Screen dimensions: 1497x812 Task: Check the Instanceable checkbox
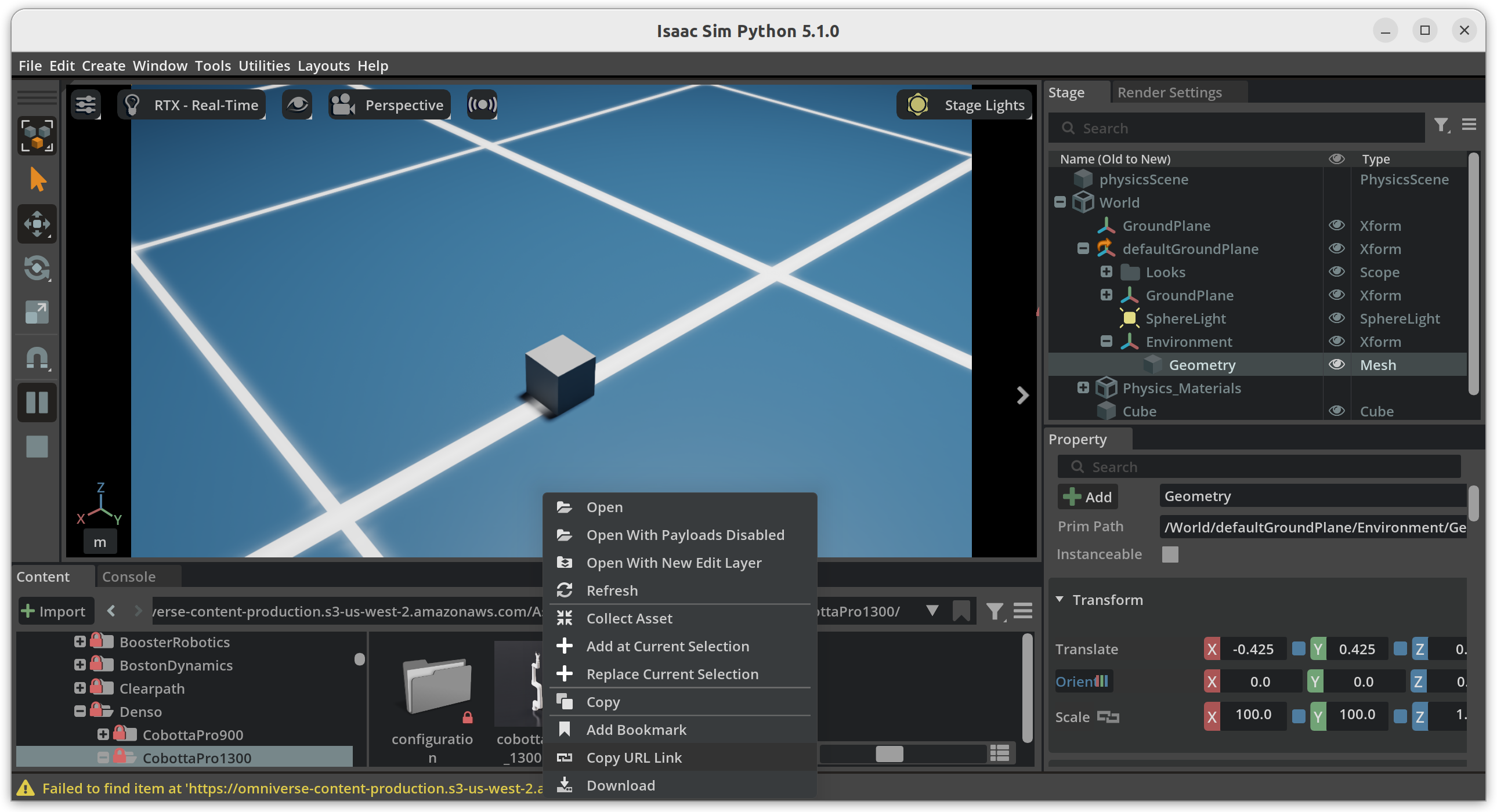(x=1170, y=554)
